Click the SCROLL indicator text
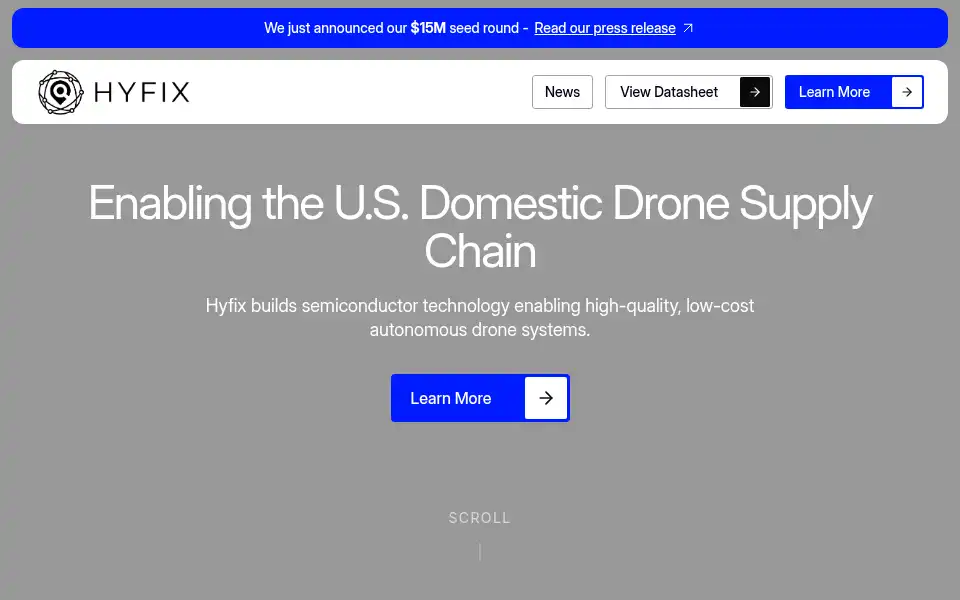 tap(479, 518)
